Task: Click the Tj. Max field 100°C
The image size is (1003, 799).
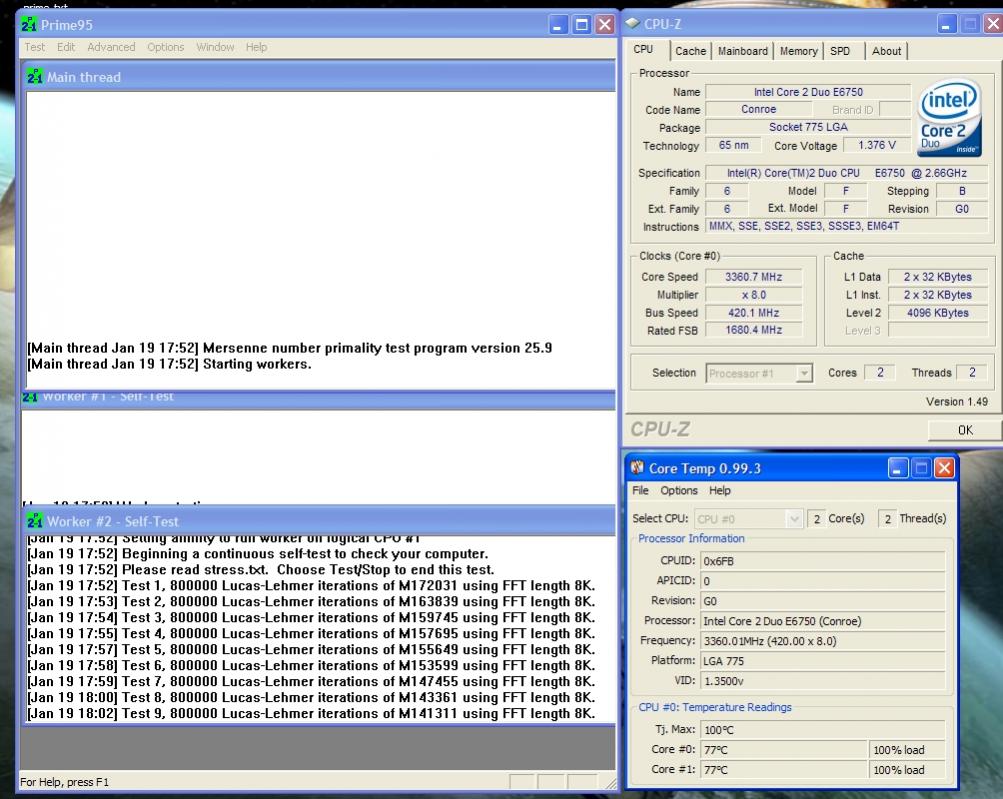Action: coord(823,729)
